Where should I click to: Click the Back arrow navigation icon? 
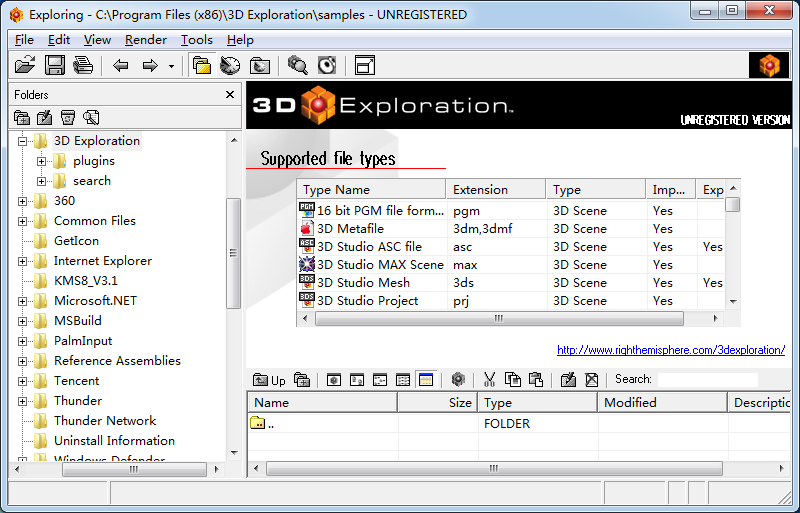(121, 66)
